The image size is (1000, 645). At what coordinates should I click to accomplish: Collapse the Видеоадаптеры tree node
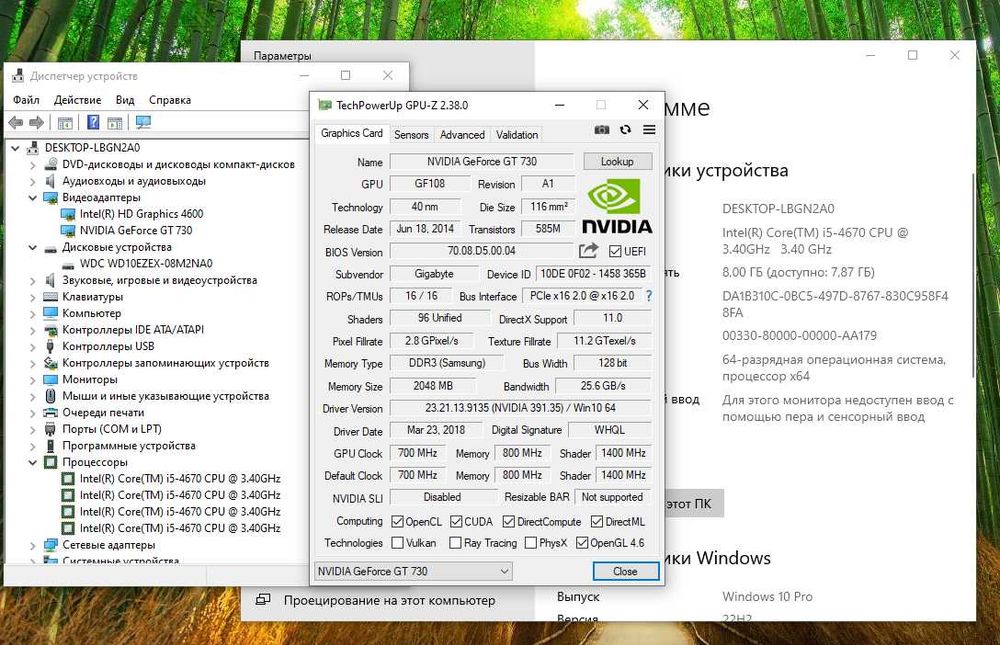[x=33, y=198]
